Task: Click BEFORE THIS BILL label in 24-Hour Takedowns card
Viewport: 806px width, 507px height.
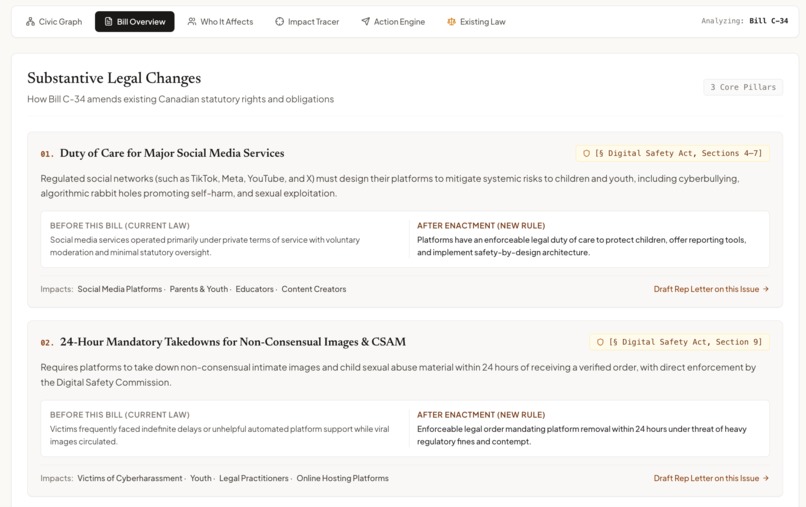Action: pos(120,414)
